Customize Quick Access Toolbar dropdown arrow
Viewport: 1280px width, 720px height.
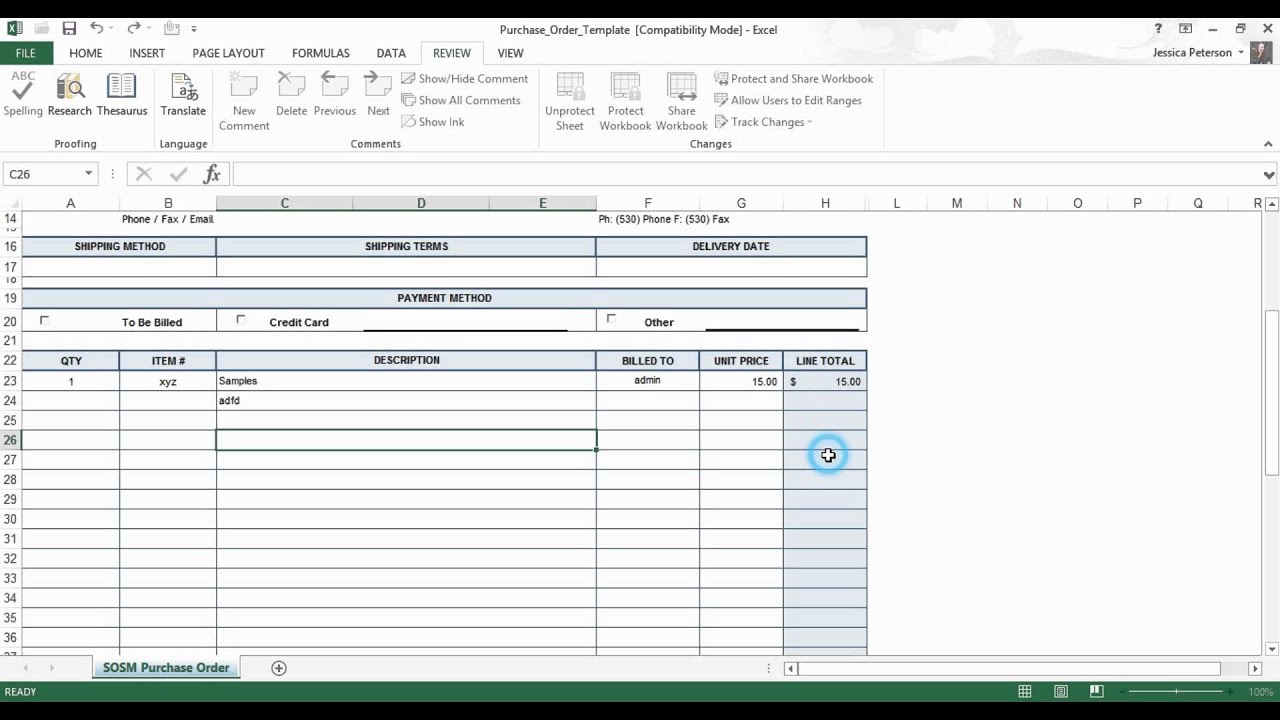(194, 29)
